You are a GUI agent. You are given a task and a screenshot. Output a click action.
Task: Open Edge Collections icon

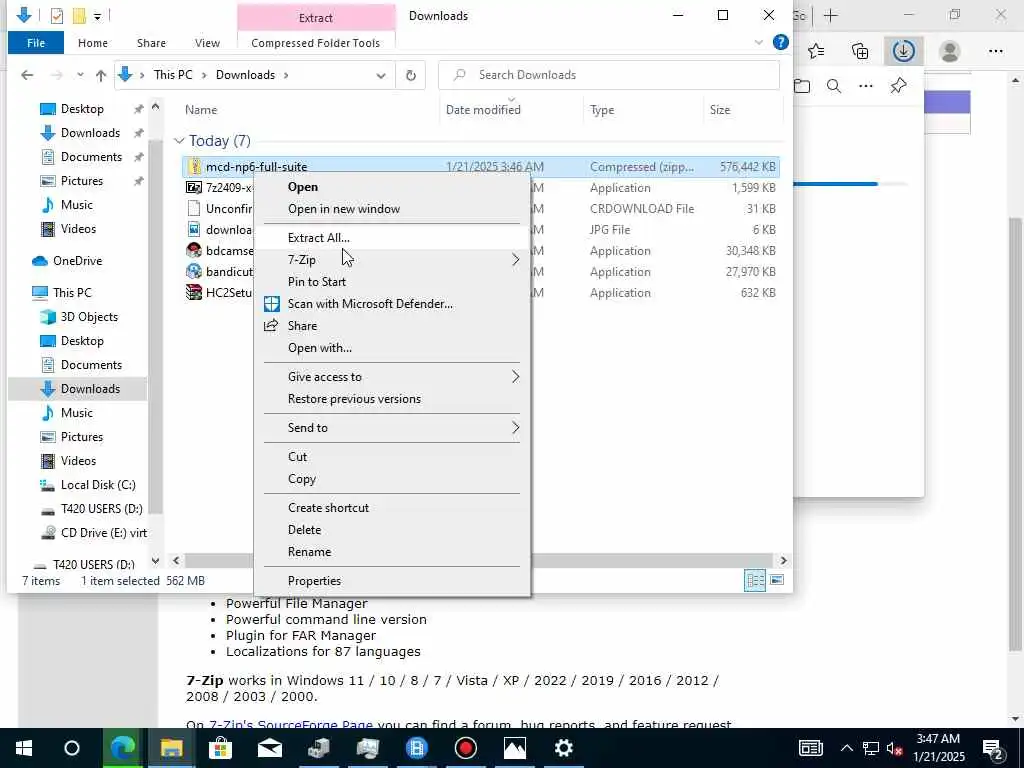coord(860,51)
